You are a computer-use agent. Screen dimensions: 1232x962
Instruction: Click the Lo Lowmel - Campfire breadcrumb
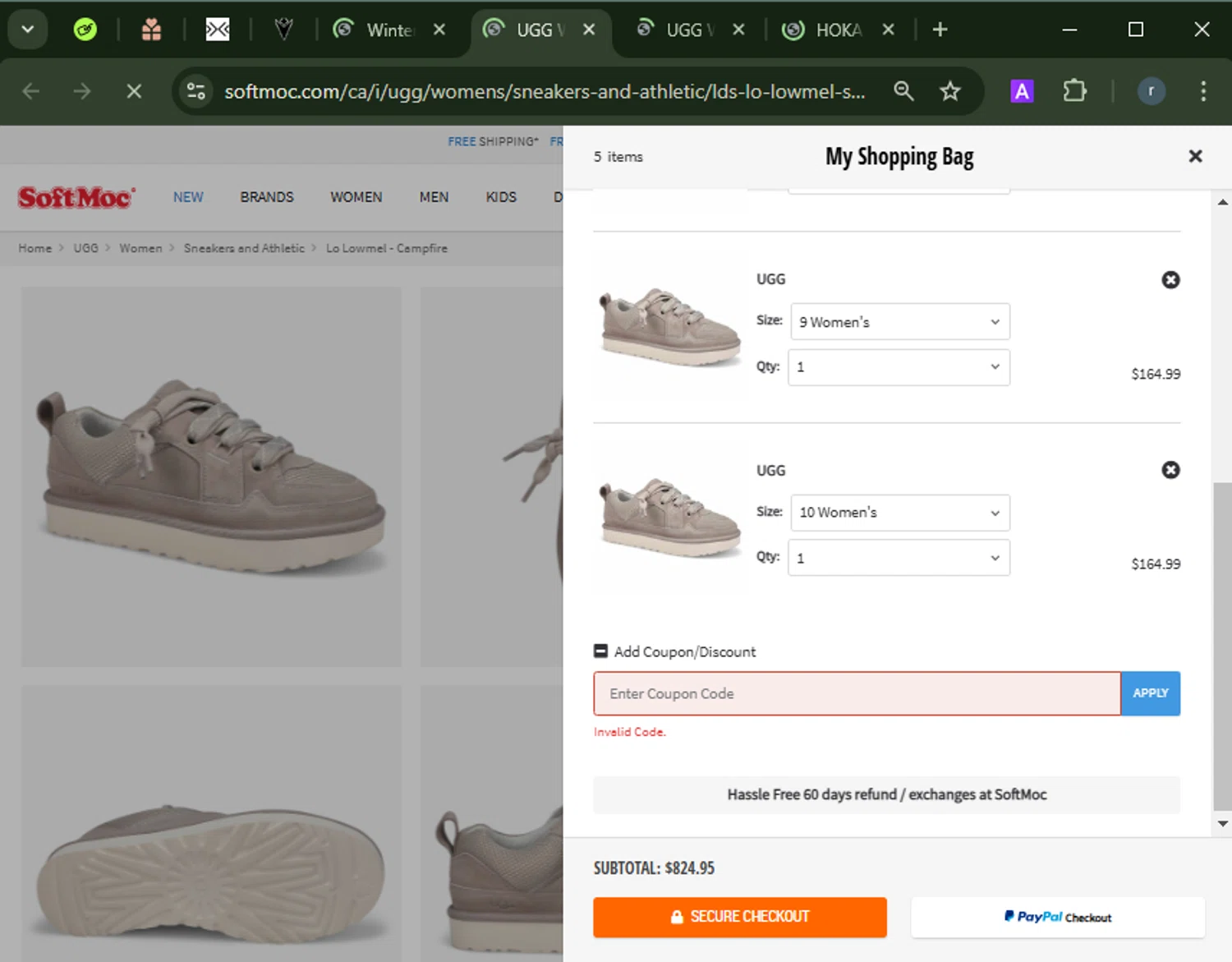(x=387, y=248)
